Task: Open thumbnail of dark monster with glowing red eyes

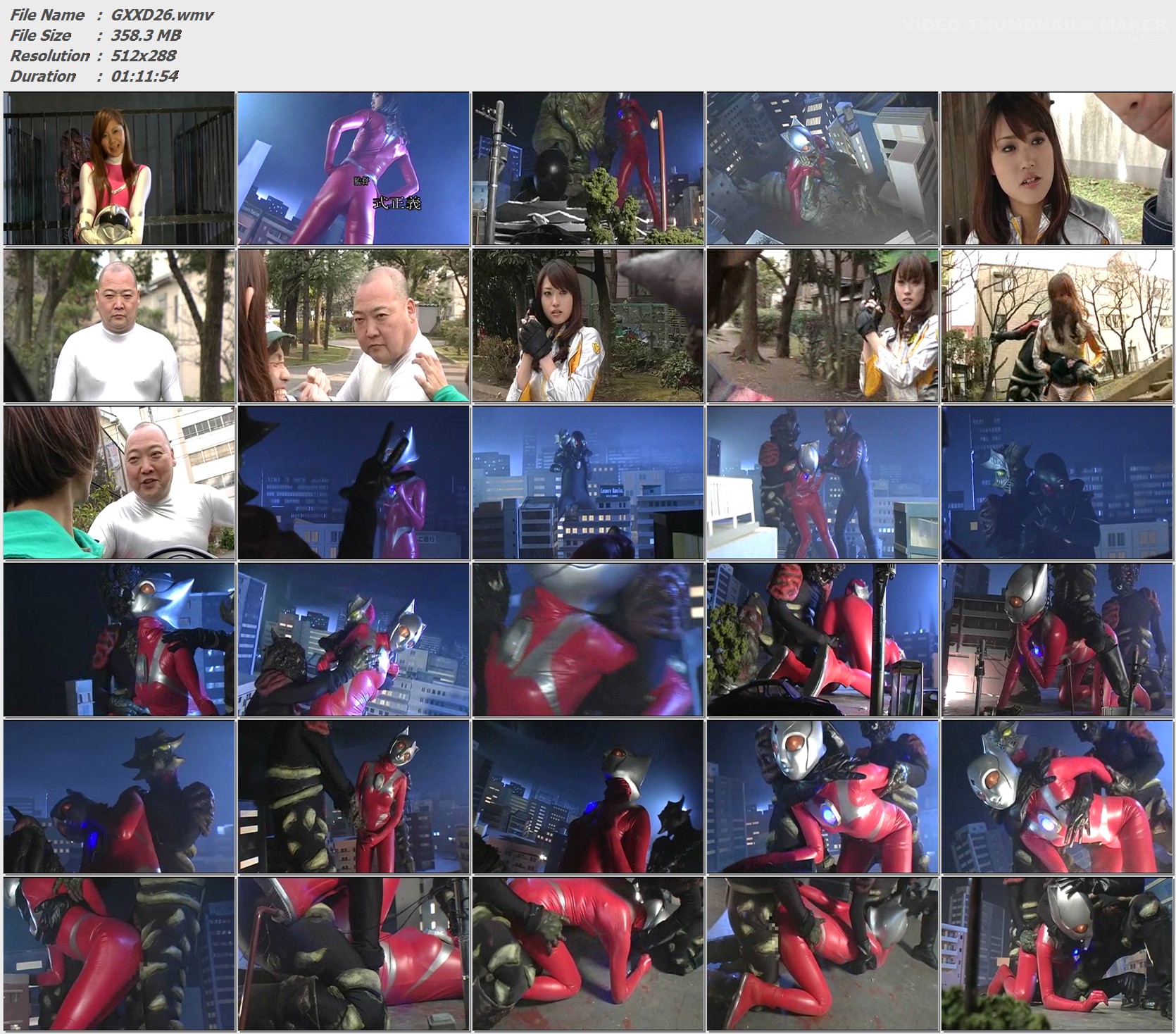Action: point(1057,482)
